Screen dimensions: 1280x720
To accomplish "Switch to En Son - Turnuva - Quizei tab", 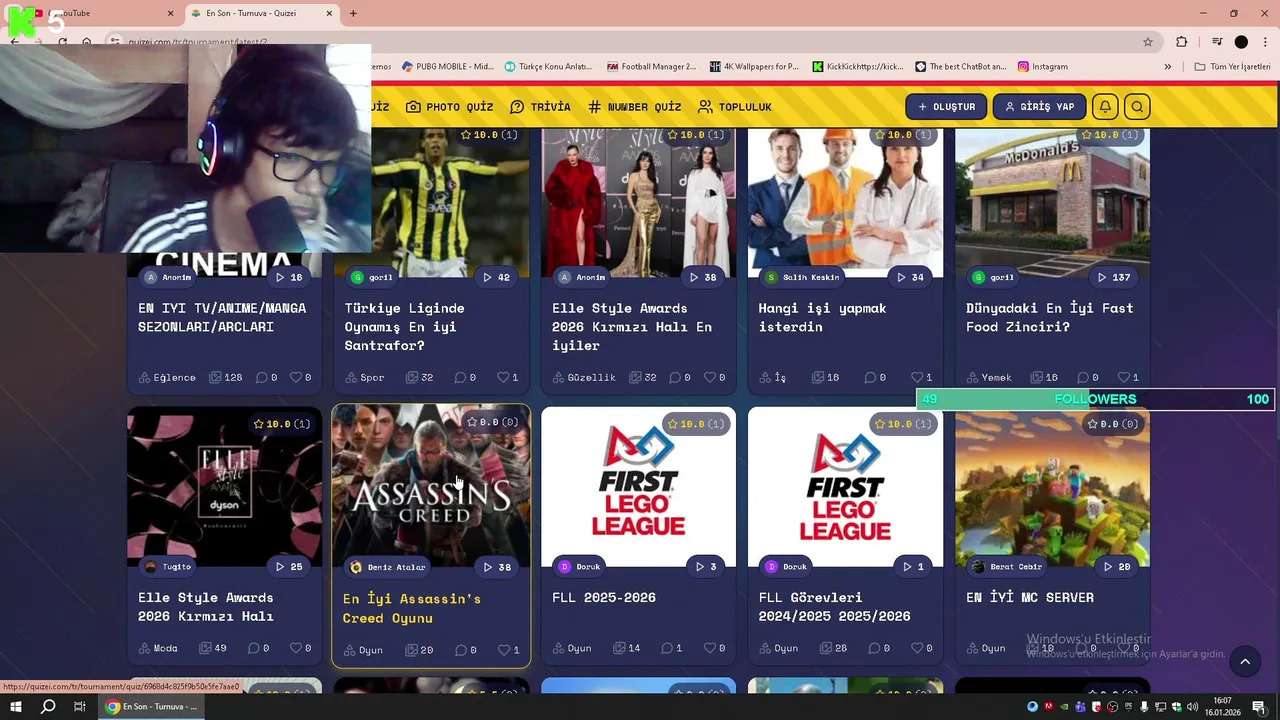I will coord(262,13).
